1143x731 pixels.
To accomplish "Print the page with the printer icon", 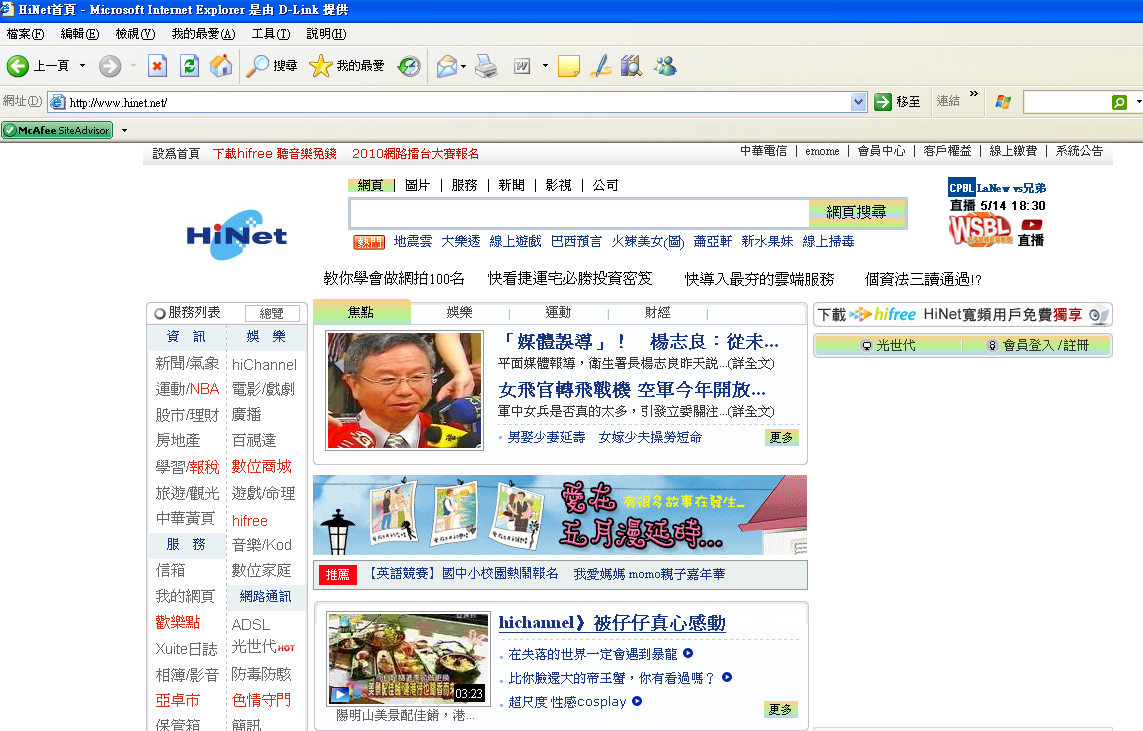I will (x=486, y=66).
